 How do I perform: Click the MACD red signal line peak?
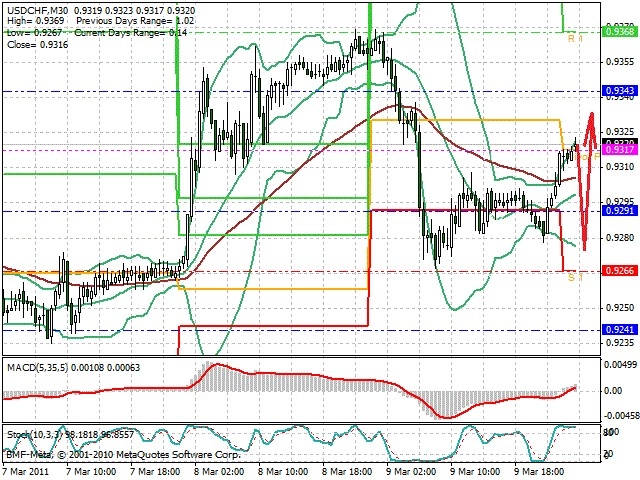[x=216, y=364]
